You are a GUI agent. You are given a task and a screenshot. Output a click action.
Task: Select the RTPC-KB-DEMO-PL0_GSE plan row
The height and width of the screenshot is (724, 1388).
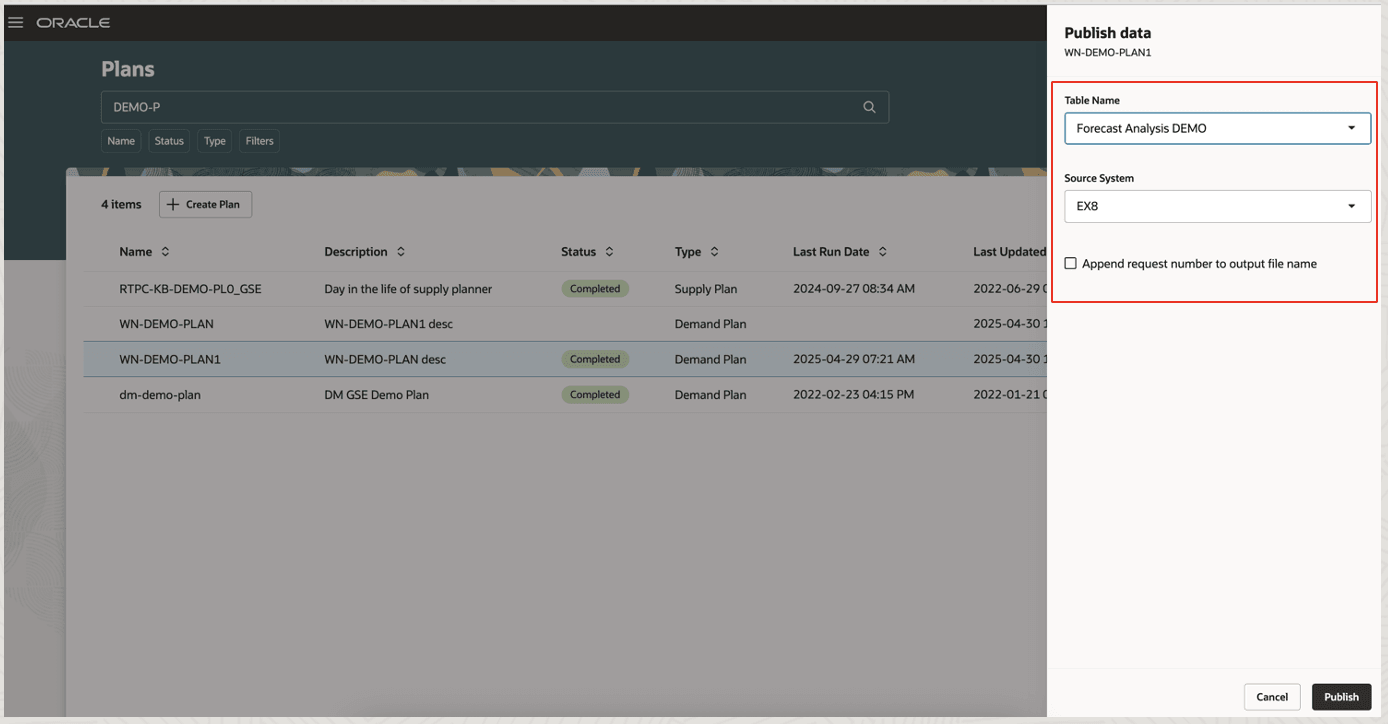pos(565,289)
